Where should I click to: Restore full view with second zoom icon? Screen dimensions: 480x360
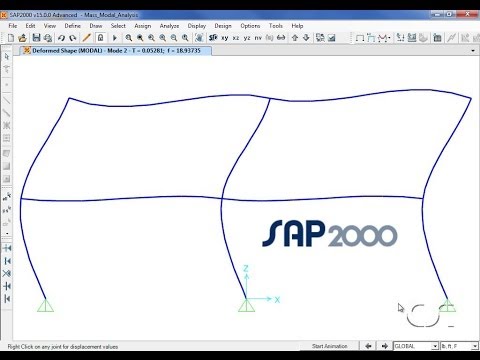(140, 38)
